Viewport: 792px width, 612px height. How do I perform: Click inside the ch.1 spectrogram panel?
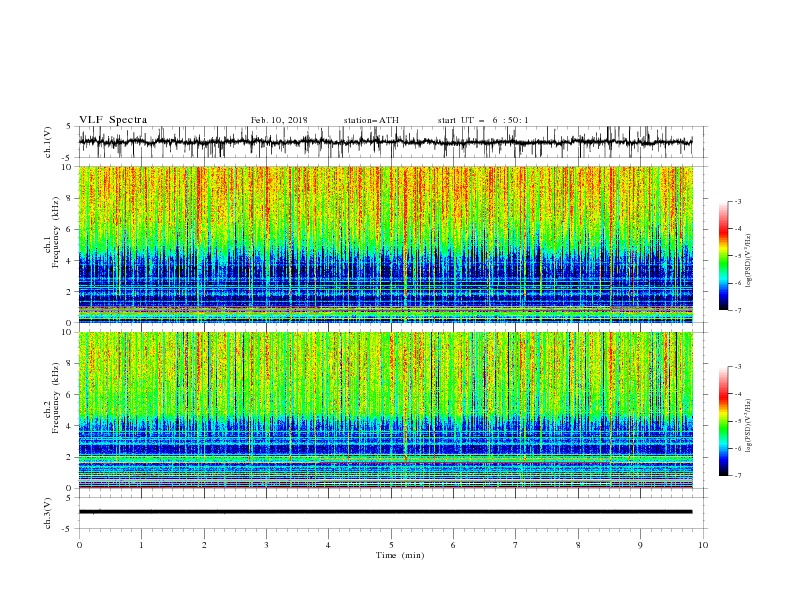[x=385, y=244]
